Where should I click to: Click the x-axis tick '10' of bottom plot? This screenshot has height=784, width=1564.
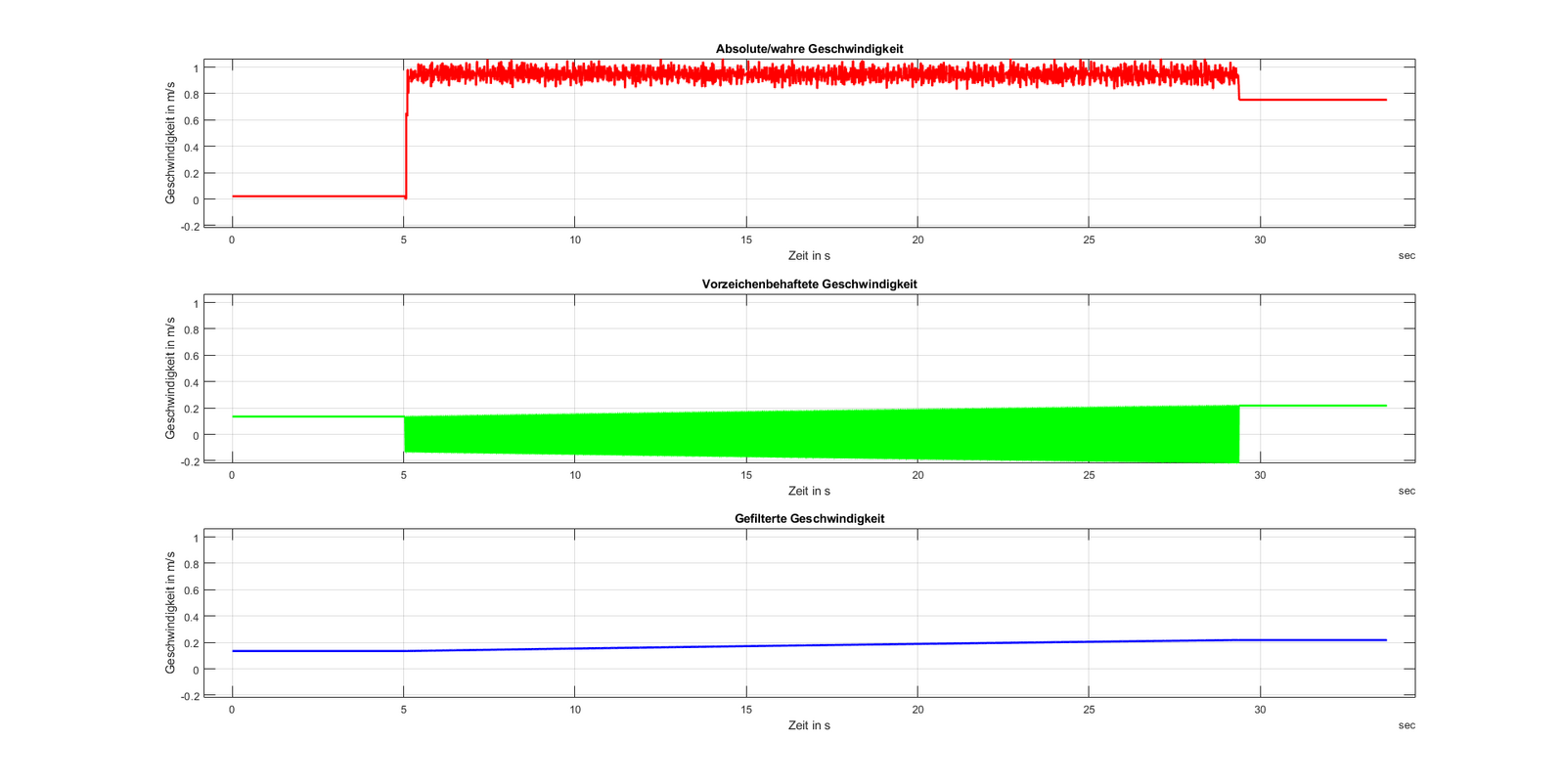[575, 711]
